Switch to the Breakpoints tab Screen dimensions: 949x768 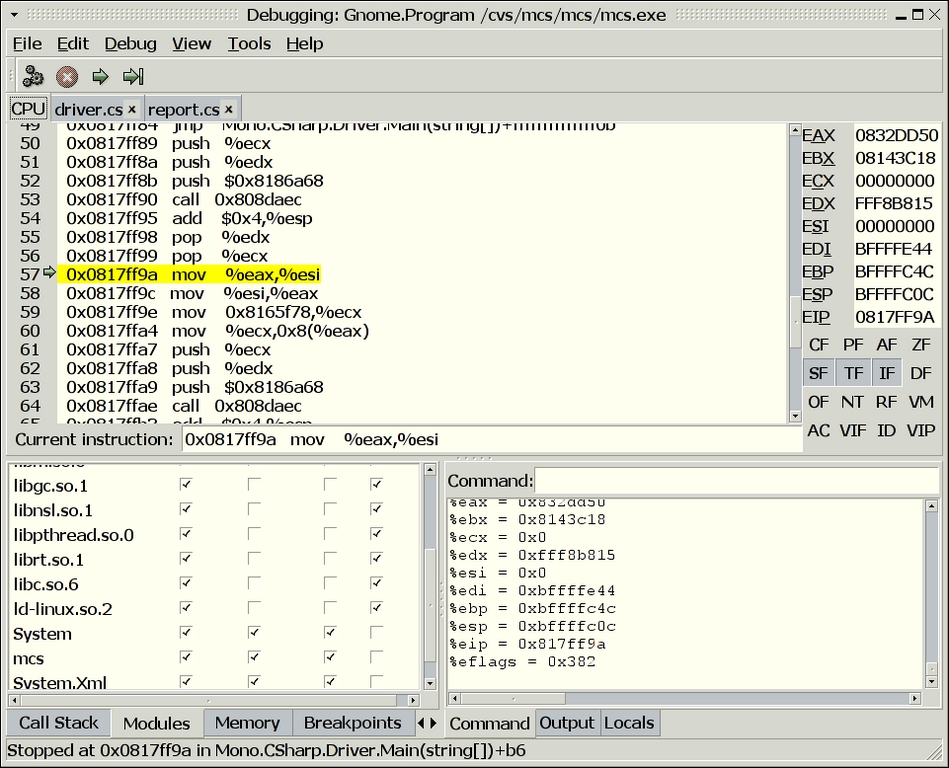[x=352, y=723]
